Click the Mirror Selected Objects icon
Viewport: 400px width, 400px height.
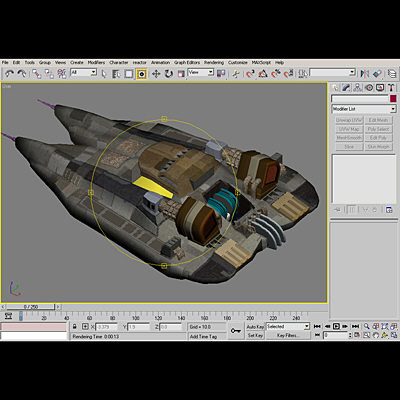[365, 74]
